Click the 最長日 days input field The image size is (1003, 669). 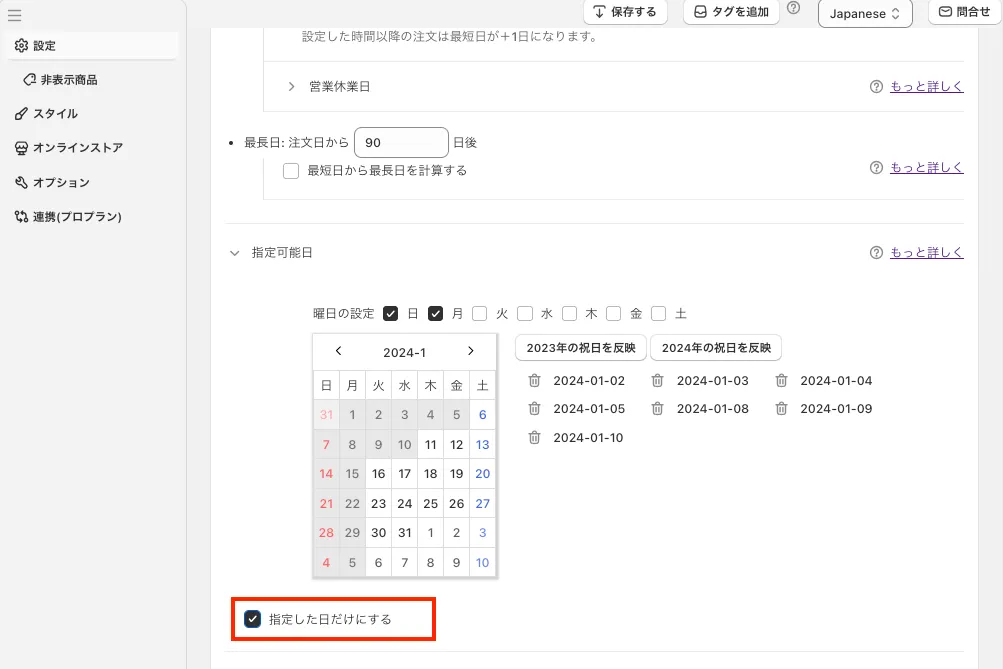401,143
